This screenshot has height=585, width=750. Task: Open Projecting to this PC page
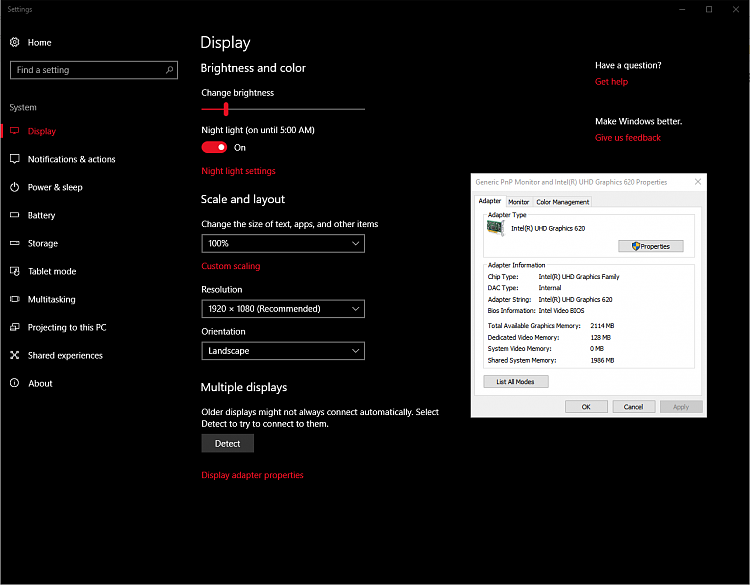[67, 327]
